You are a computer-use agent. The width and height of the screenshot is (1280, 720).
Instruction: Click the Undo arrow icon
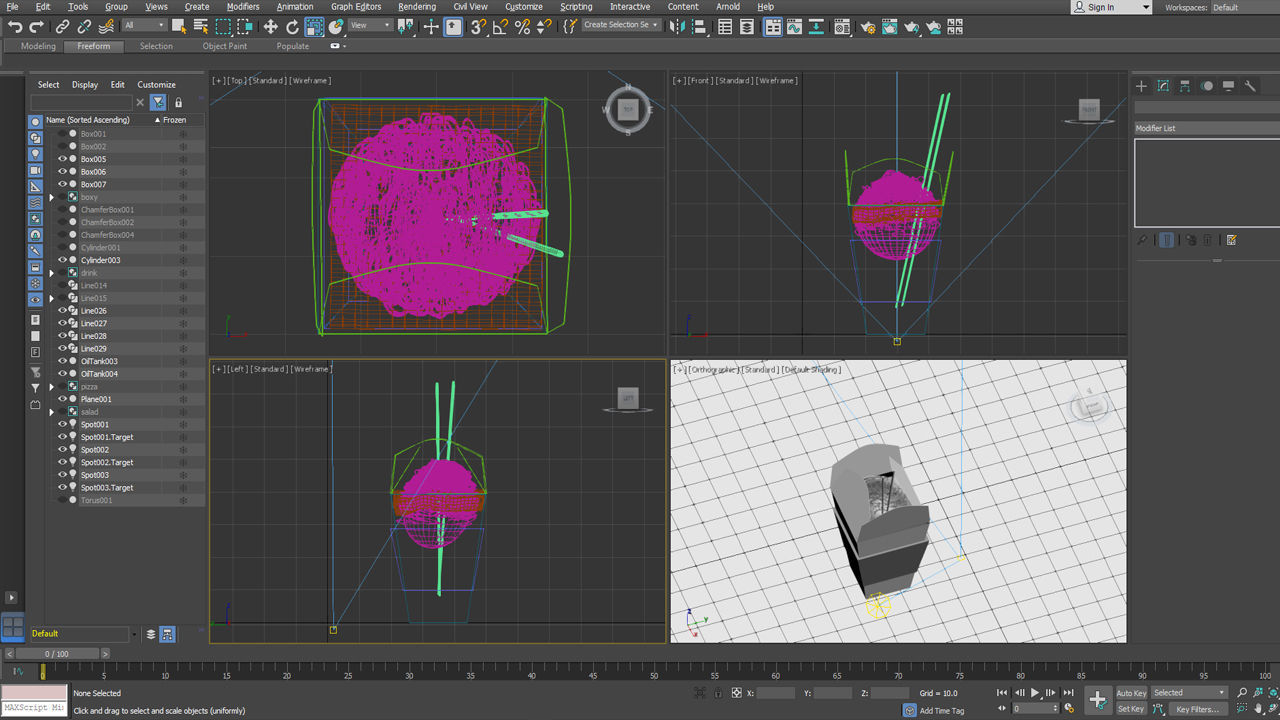15,27
